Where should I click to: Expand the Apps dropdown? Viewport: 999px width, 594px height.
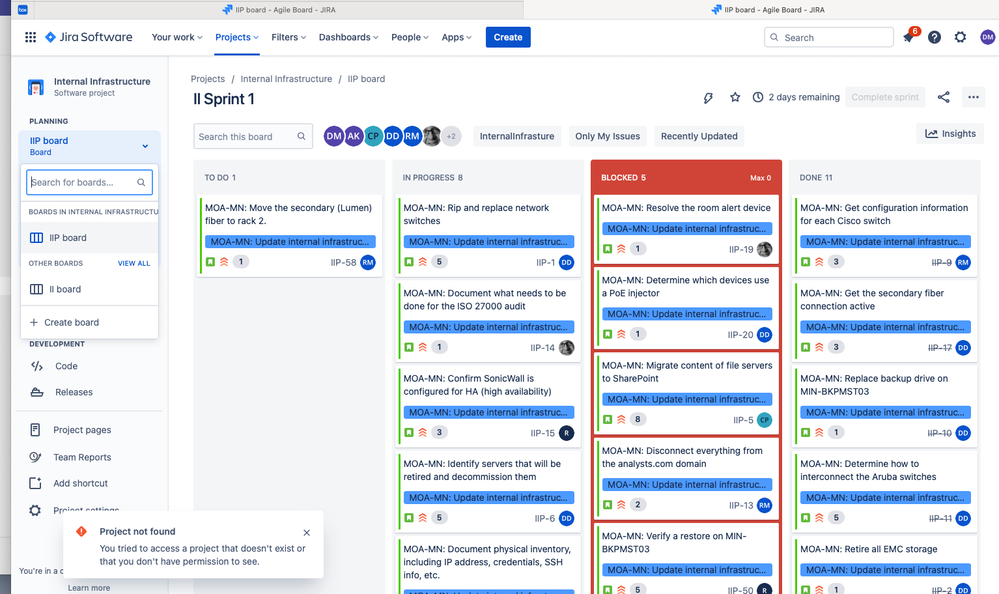(x=456, y=37)
